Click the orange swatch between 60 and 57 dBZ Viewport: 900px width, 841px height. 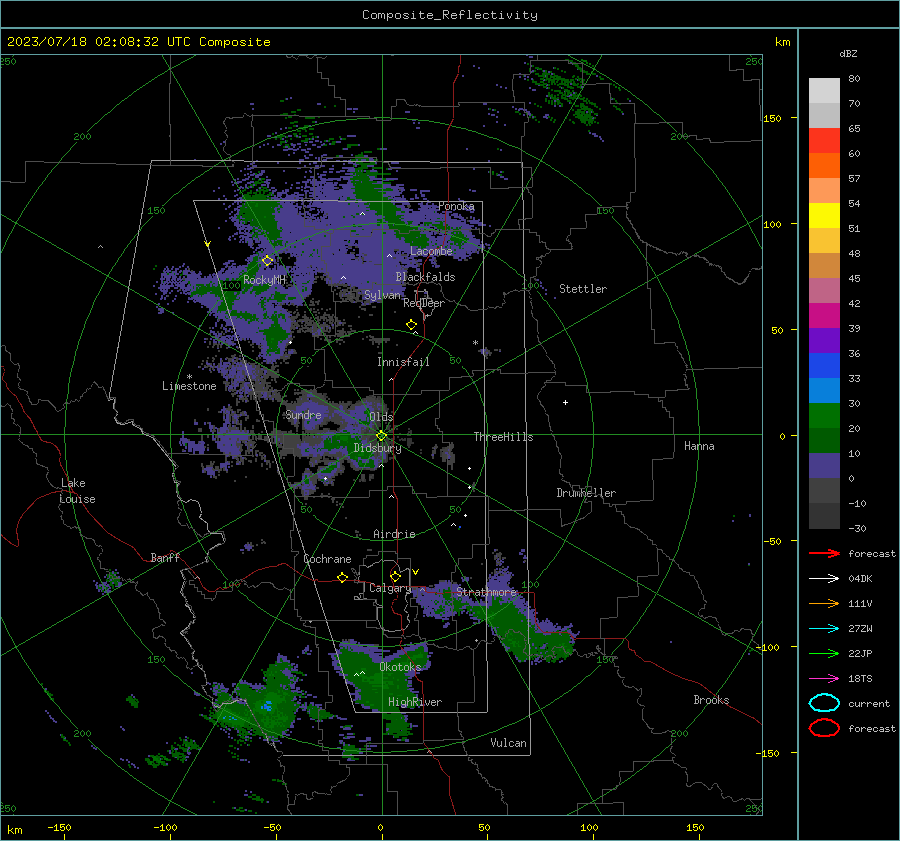tap(824, 165)
